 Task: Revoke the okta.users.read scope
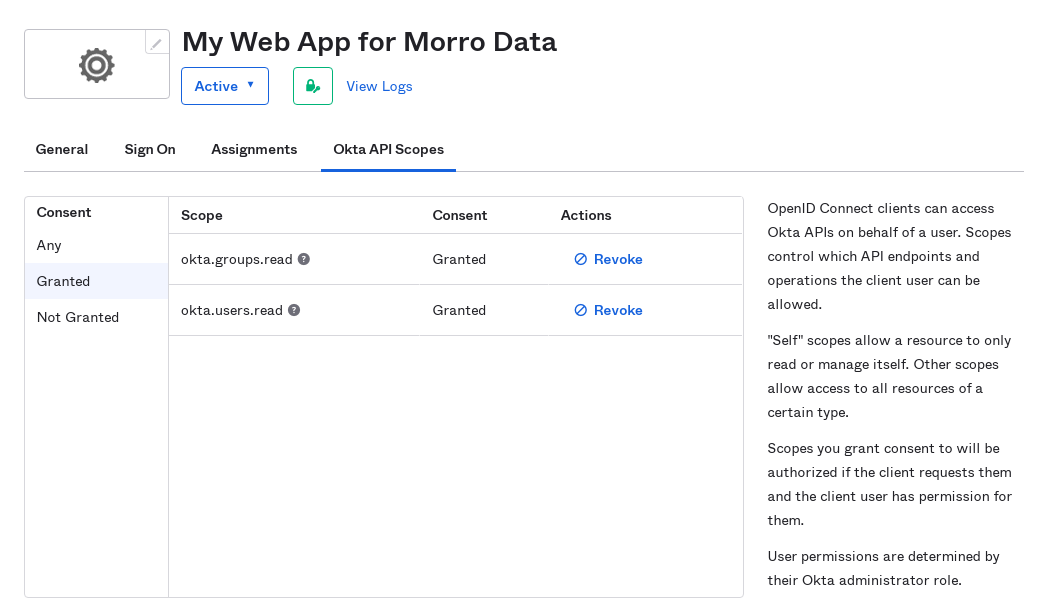[608, 310]
